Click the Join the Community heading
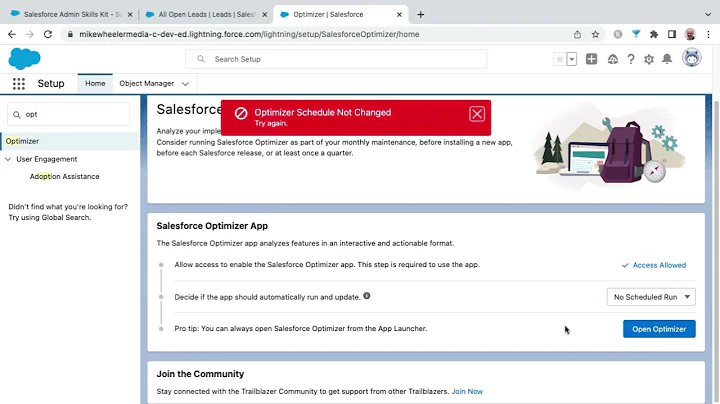This screenshot has height=404, width=720. pos(200,374)
